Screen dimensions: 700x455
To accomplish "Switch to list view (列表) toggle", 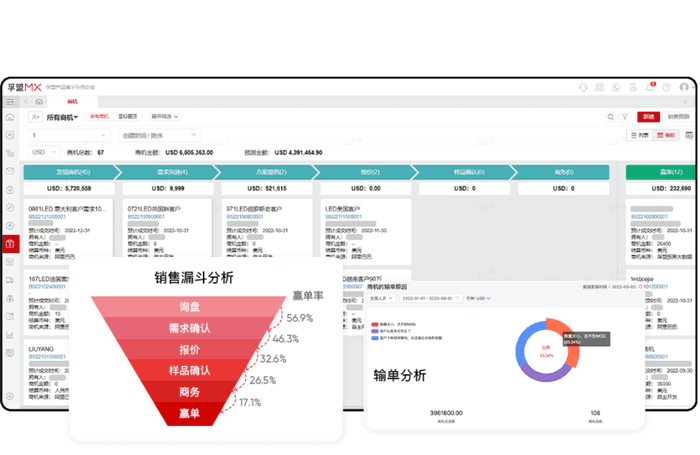I will [x=640, y=135].
